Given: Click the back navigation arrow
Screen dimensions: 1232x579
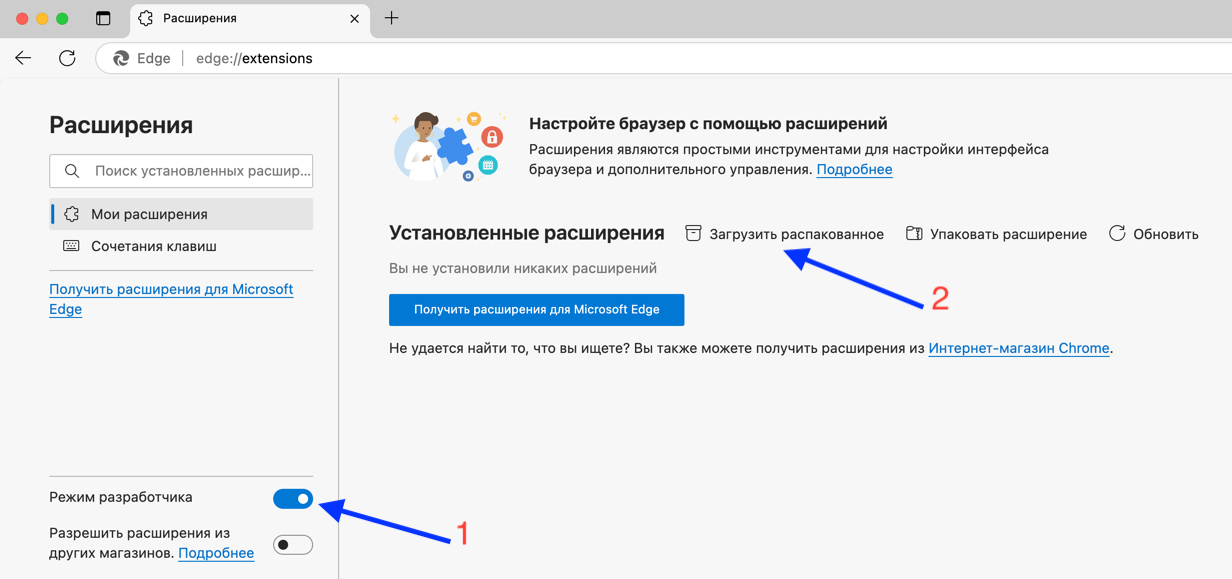Looking at the screenshot, I should tap(23, 57).
